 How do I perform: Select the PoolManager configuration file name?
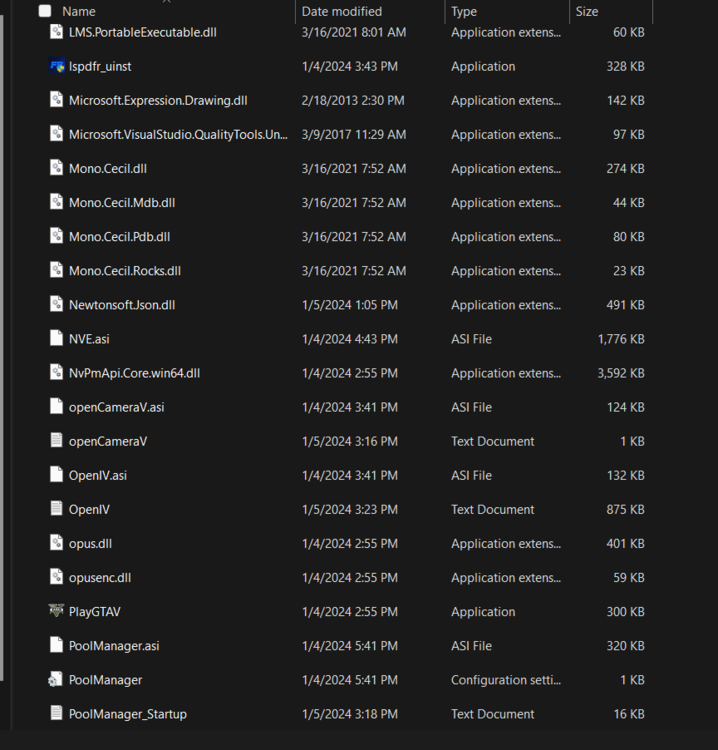click(x=105, y=680)
